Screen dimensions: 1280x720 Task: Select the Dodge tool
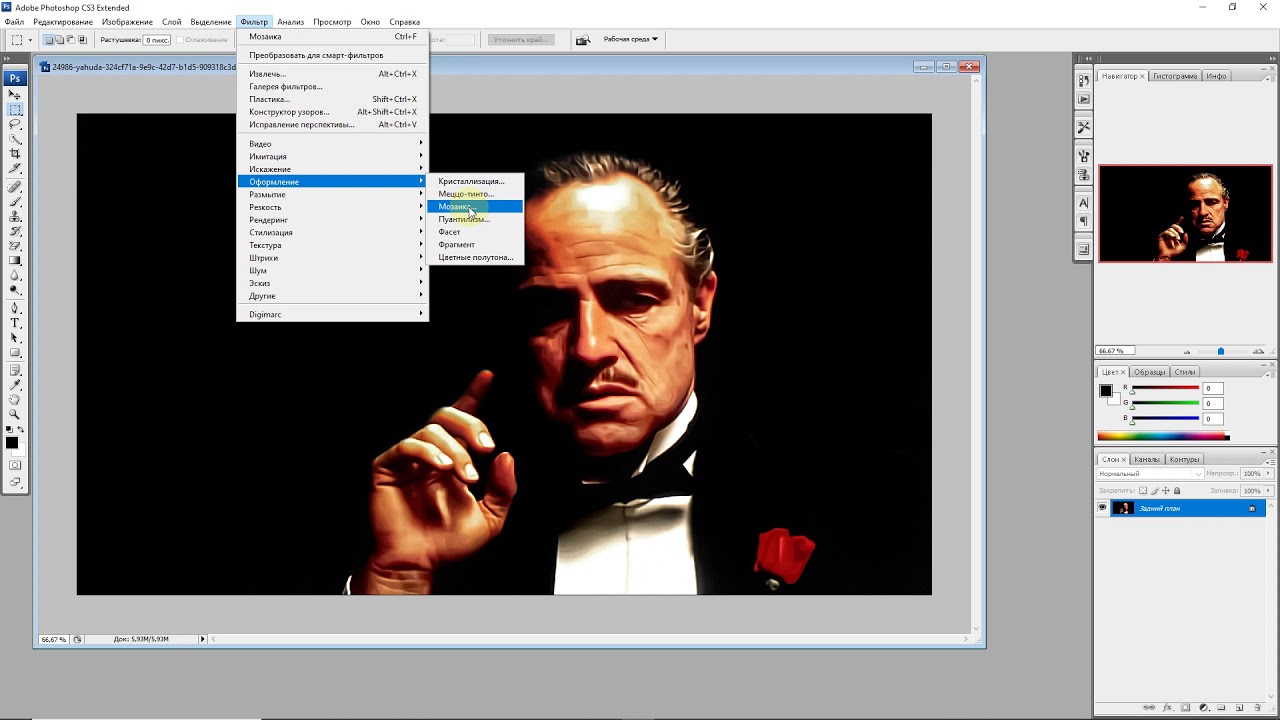tap(15, 289)
